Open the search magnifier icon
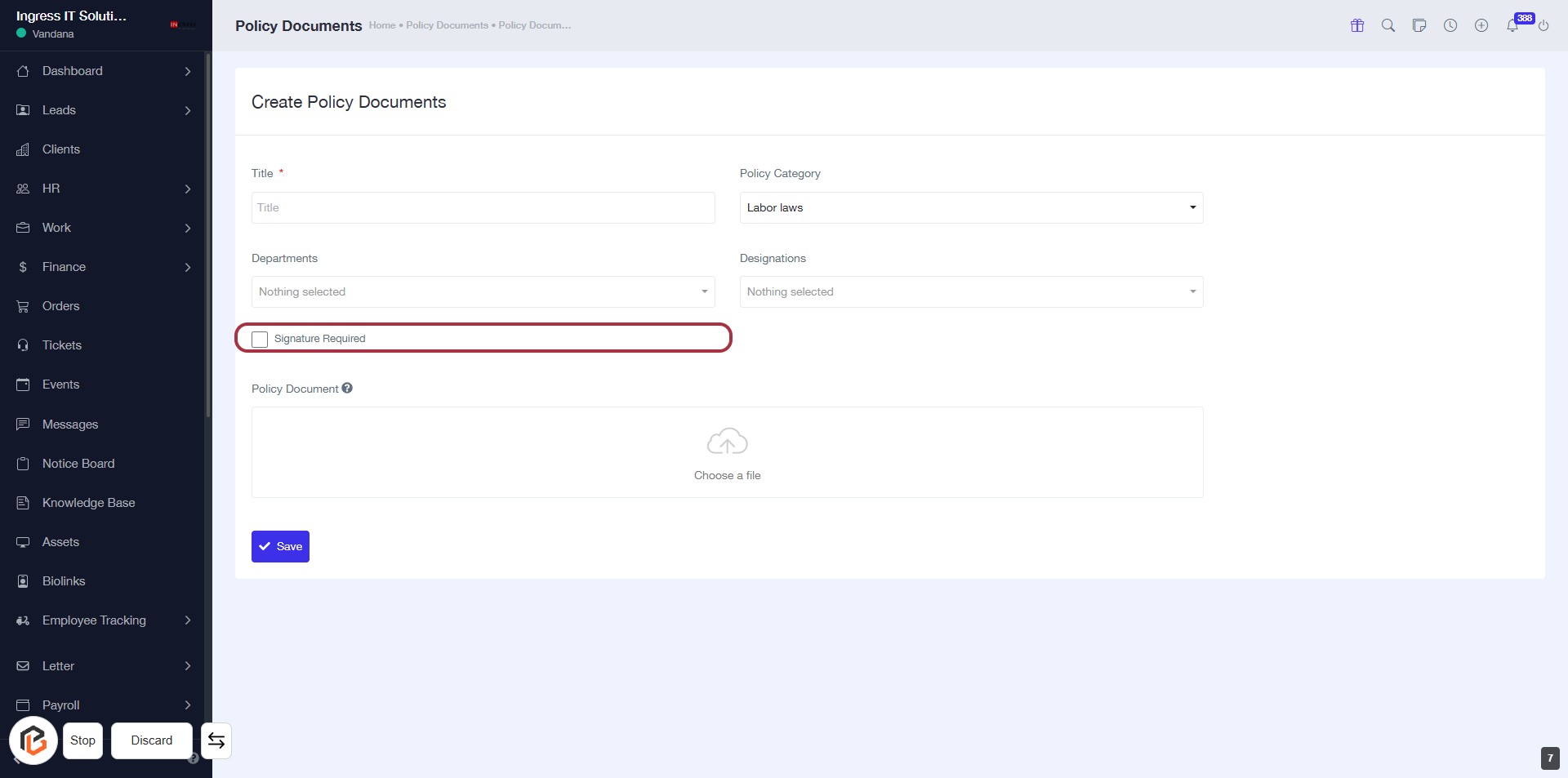This screenshot has width=1568, height=778. coord(1388,25)
